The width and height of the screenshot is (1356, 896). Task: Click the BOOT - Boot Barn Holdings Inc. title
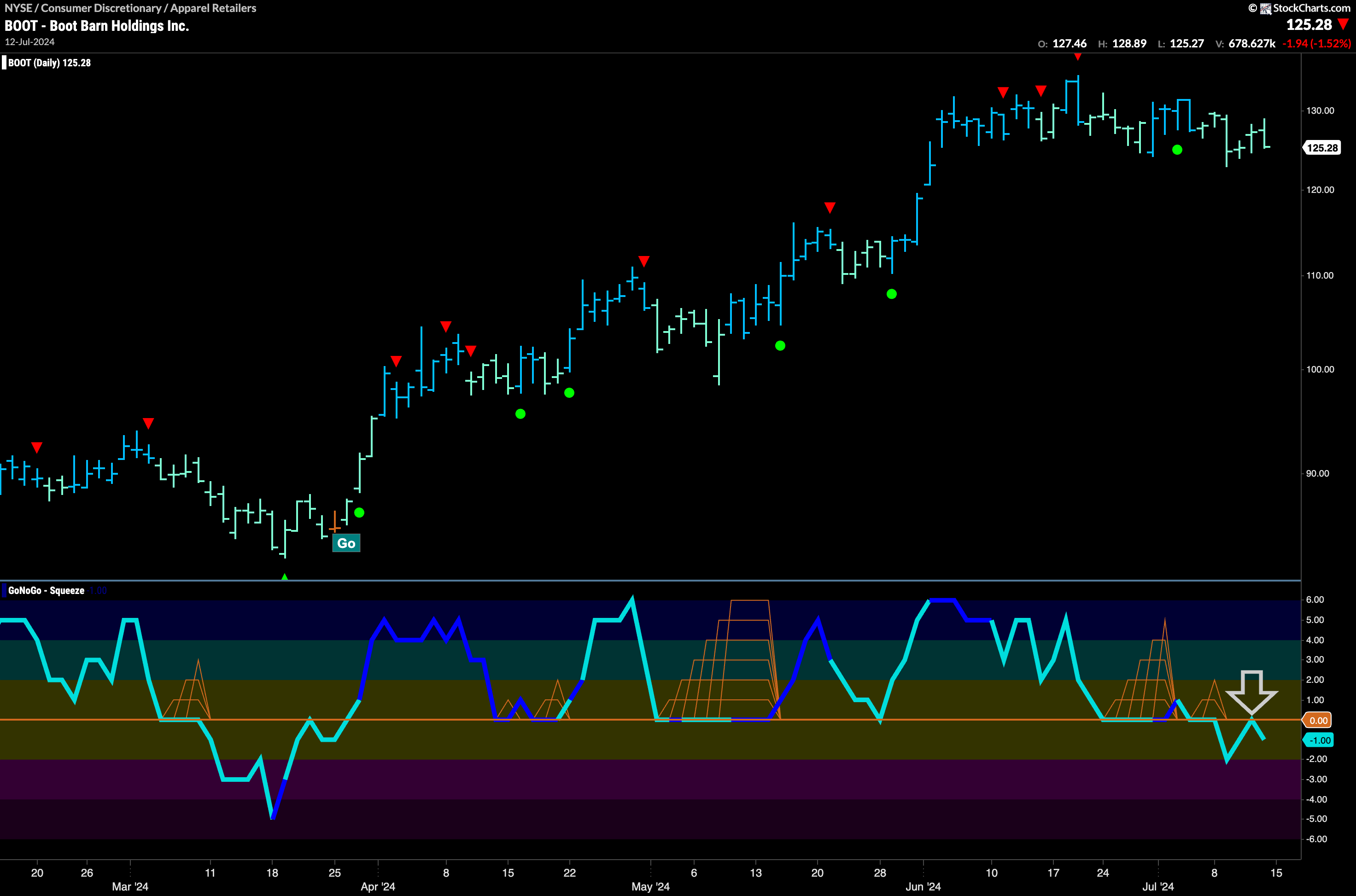click(x=97, y=26)
